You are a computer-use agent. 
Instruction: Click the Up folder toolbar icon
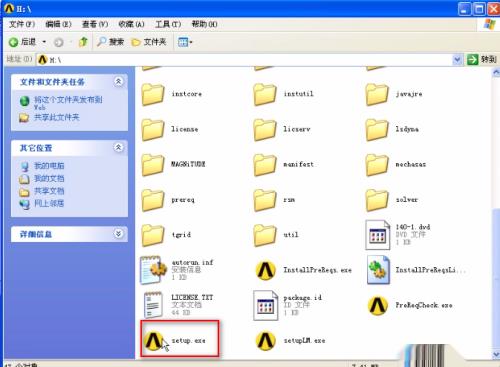coord(83,42)
